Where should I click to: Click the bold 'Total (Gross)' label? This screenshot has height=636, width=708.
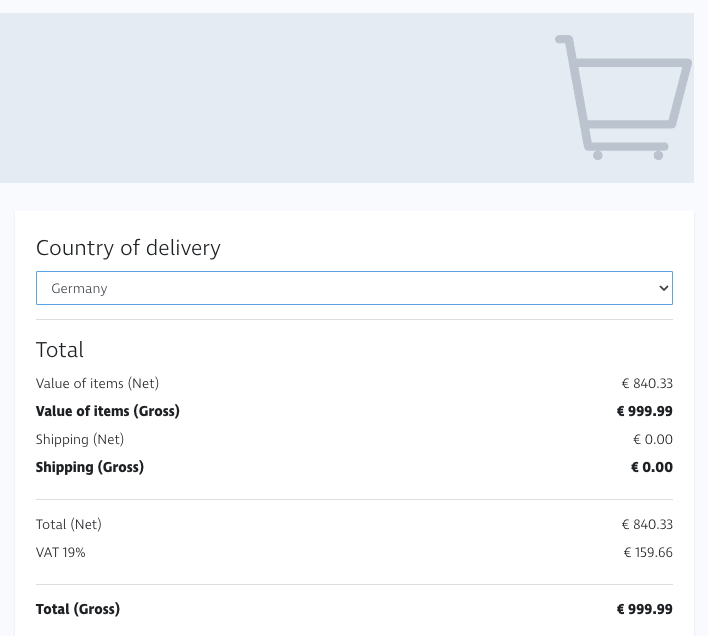(78, 609)
